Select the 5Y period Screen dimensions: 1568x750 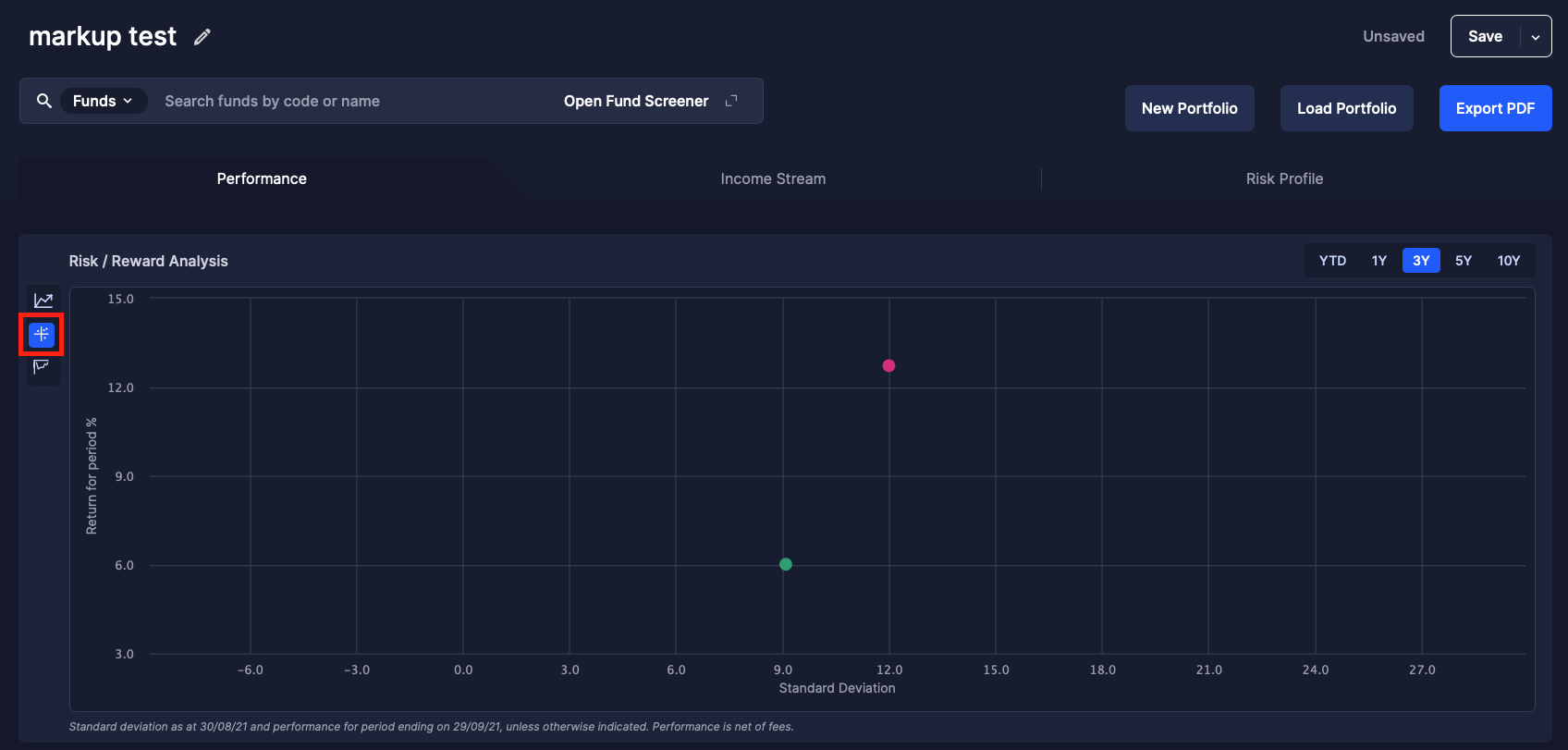1464,261
